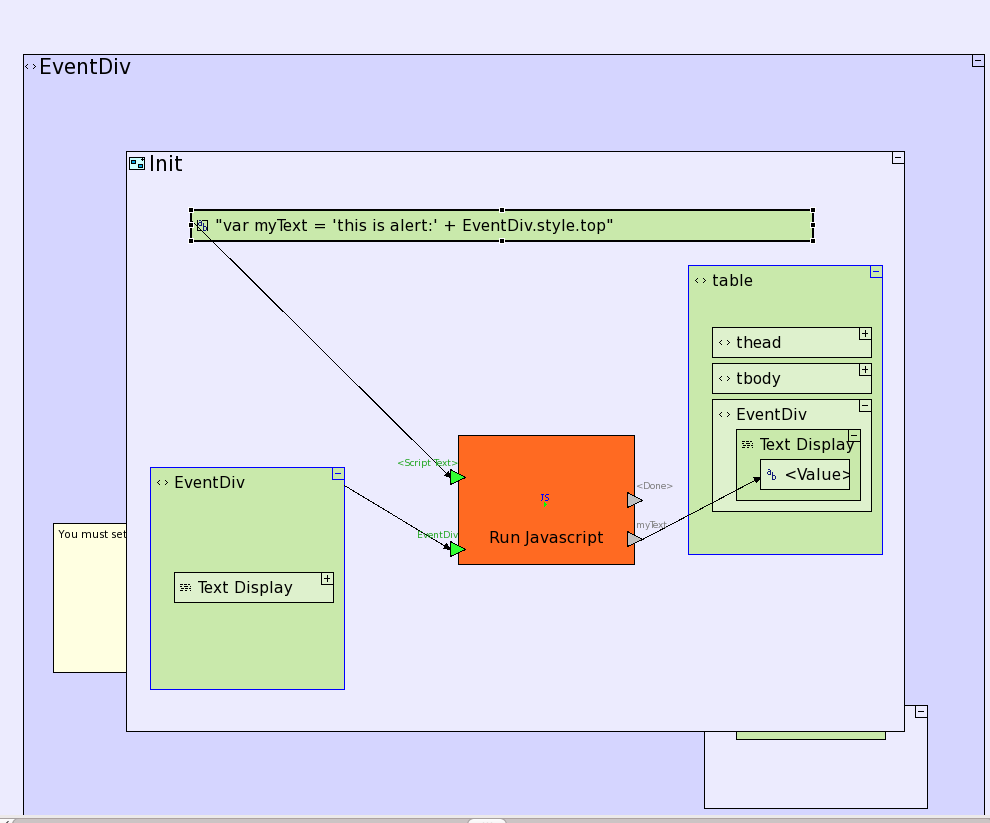Click the <Value> node's ab icon
This screenshot has width=990, height=823.
[771, 475]
